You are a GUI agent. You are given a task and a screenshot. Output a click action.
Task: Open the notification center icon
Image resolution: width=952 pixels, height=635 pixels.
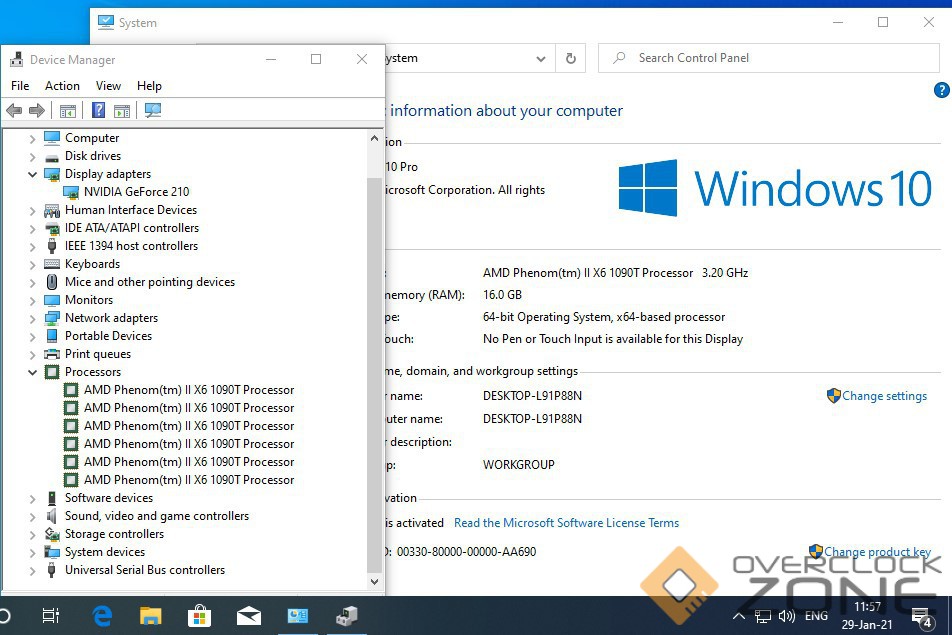coord(922,617)
